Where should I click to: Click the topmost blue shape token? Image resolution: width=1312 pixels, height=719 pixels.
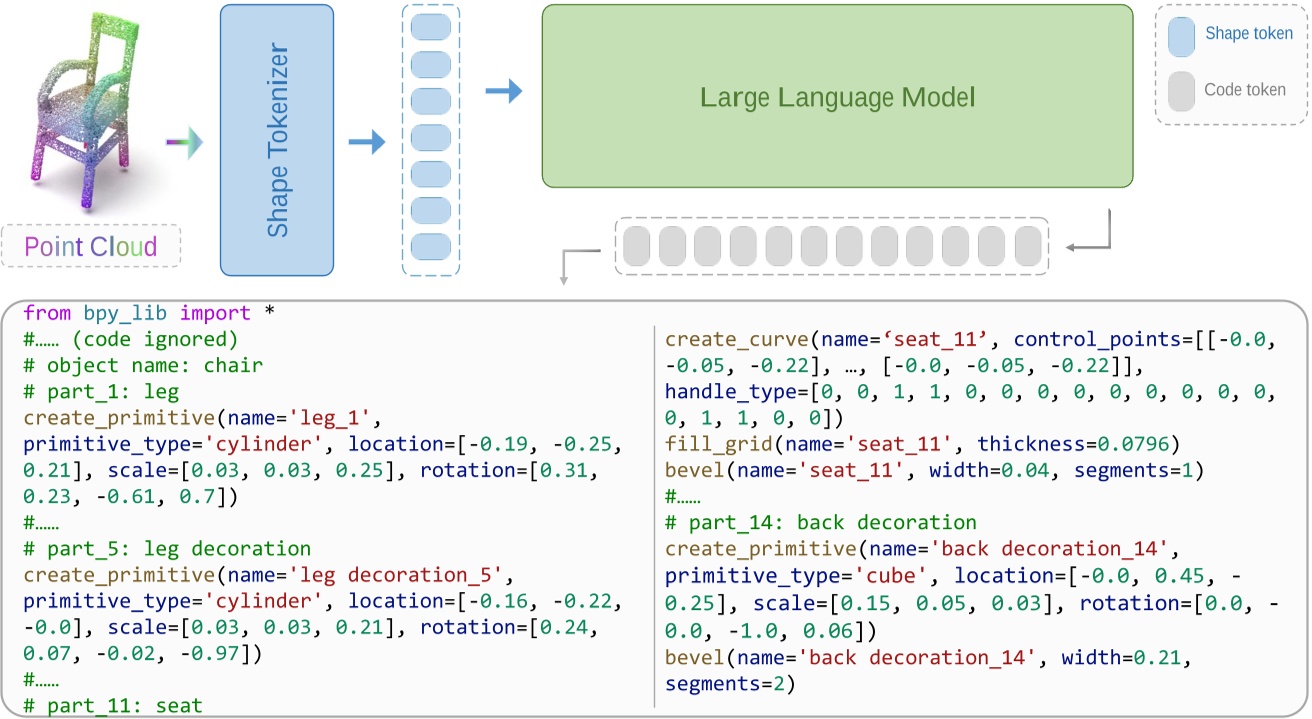point(430,24)
